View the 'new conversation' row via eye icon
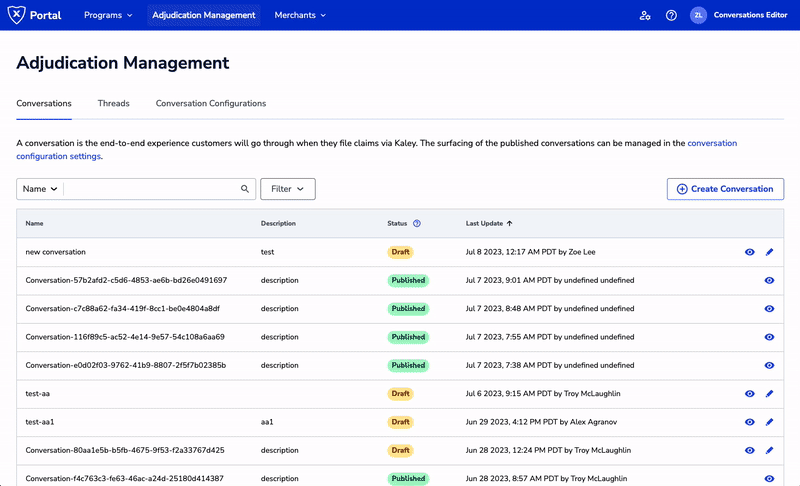The width and height of the screenshot is (800, 486). click(x=749, y=252)
